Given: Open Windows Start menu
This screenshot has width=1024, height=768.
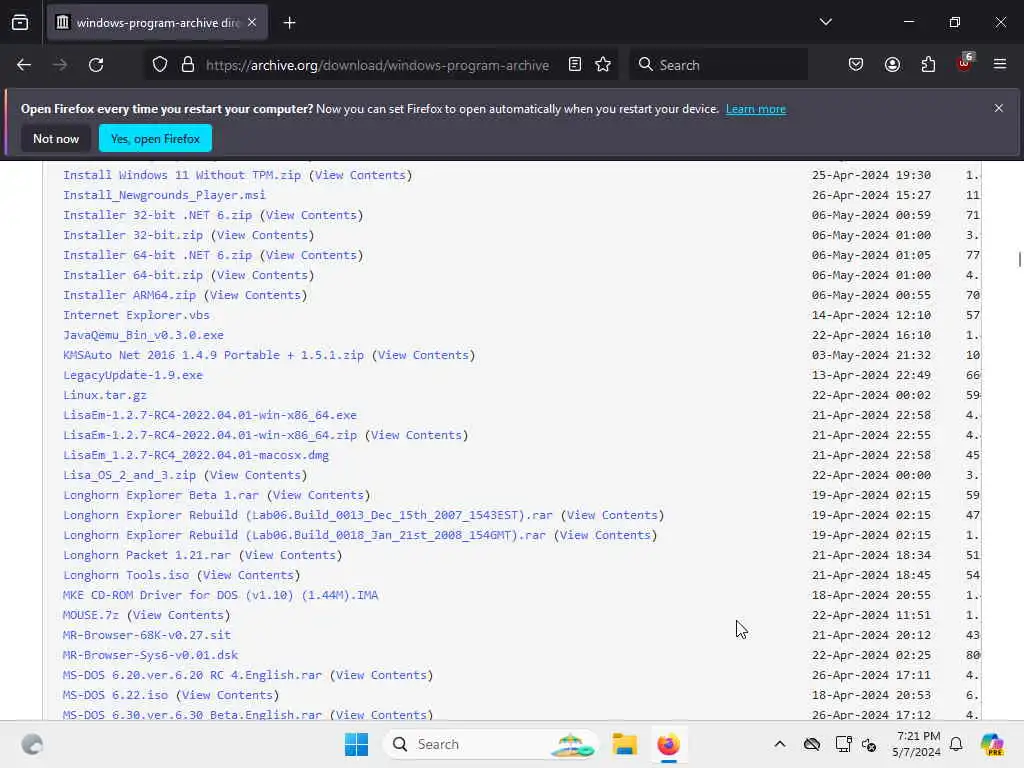Looking at the screenshot, I should coord(356,744).
